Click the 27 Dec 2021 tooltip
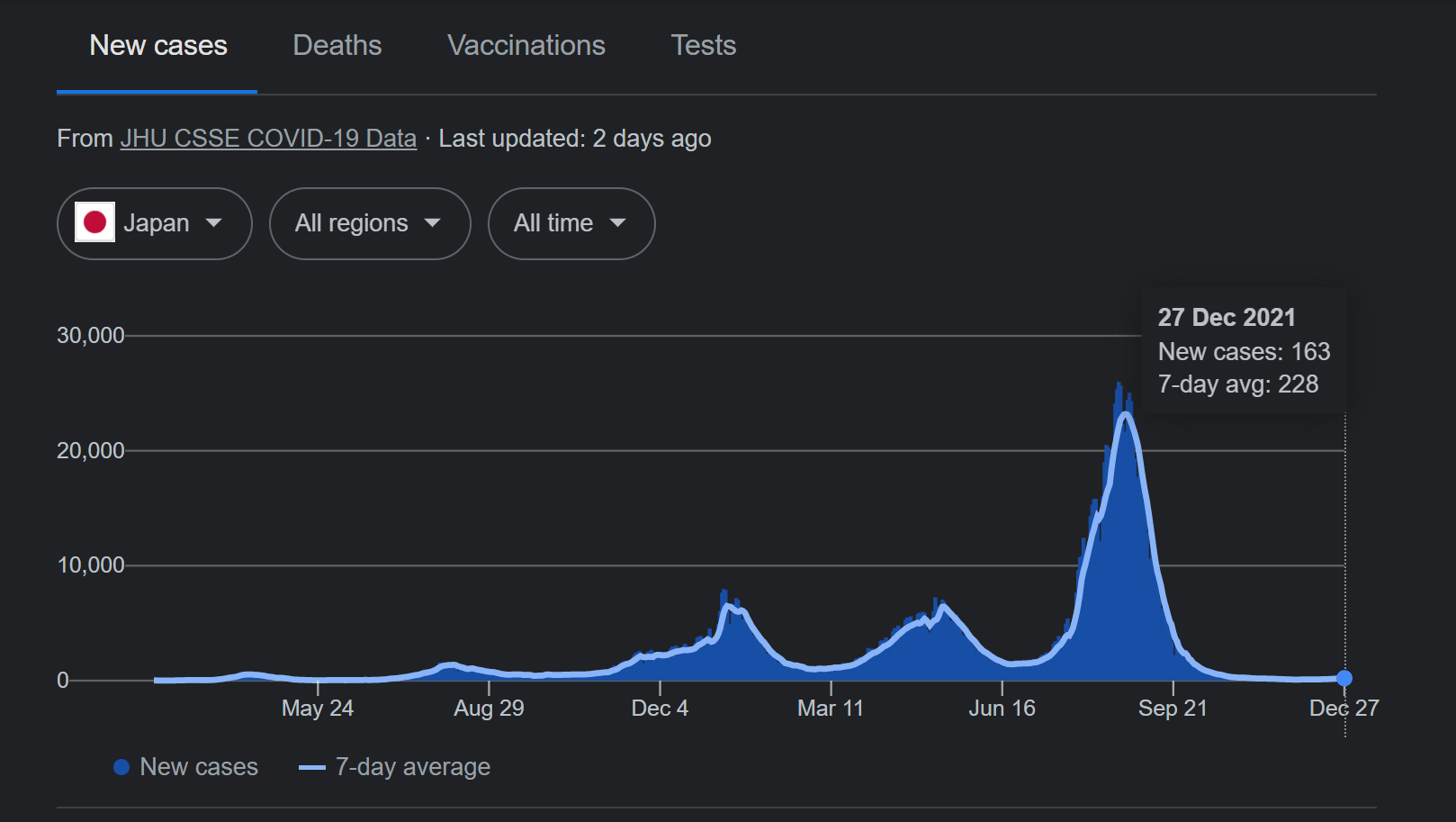This screenshot has height=822, width=1456. 1244,350
